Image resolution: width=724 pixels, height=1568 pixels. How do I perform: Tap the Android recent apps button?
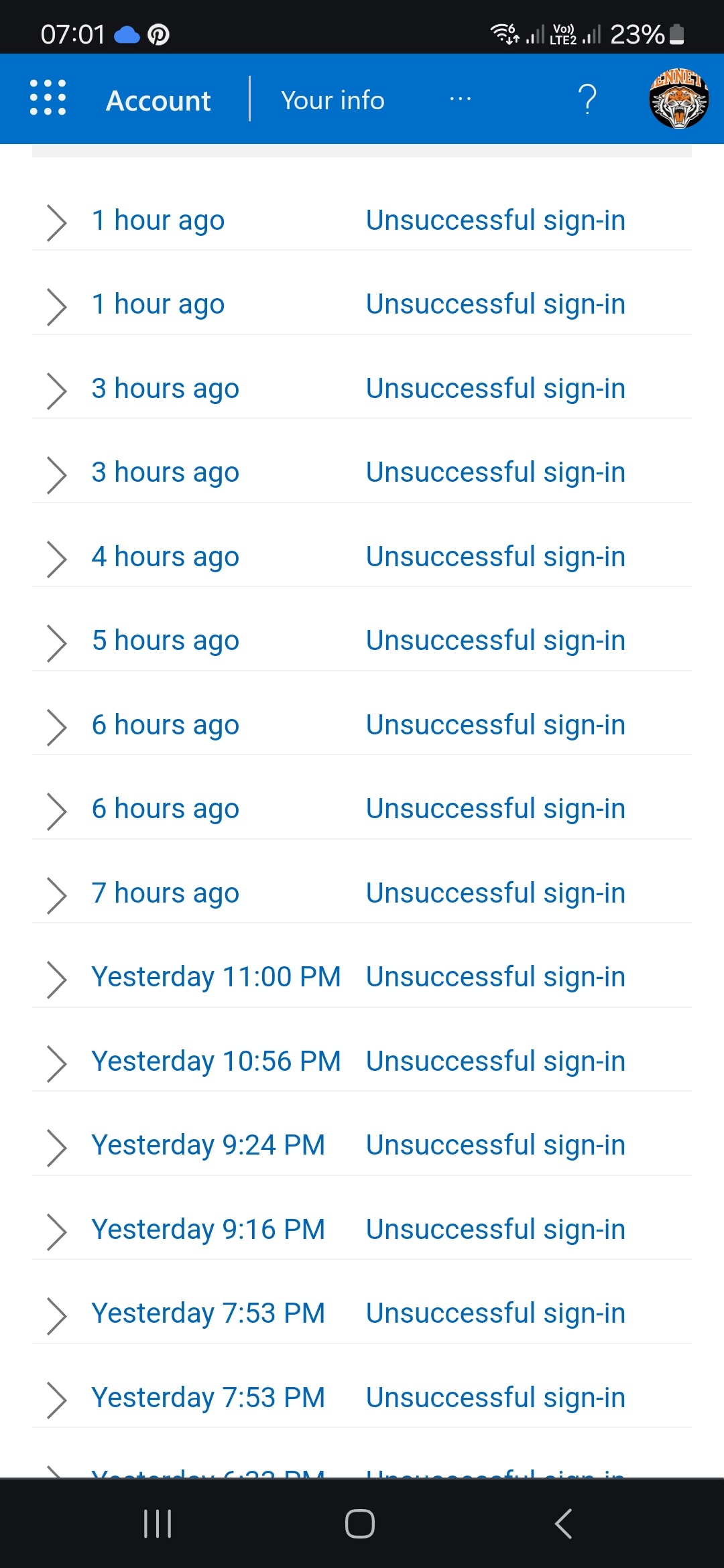pyautogui.click(x=158, y=1524)
